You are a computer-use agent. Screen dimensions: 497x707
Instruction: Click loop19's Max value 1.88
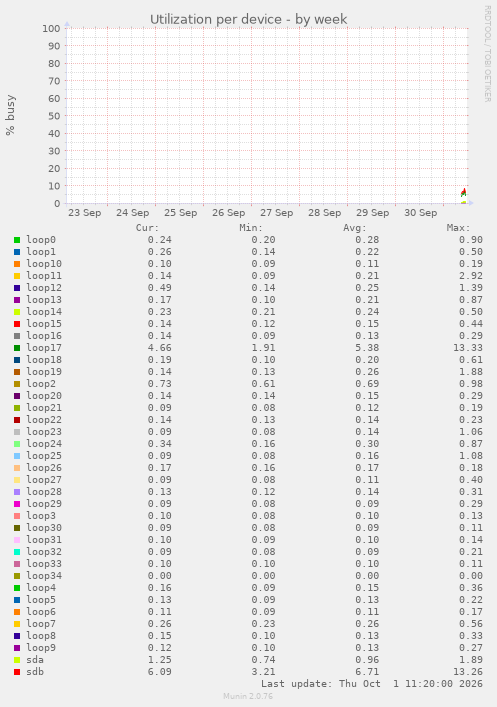click(471, 372)
